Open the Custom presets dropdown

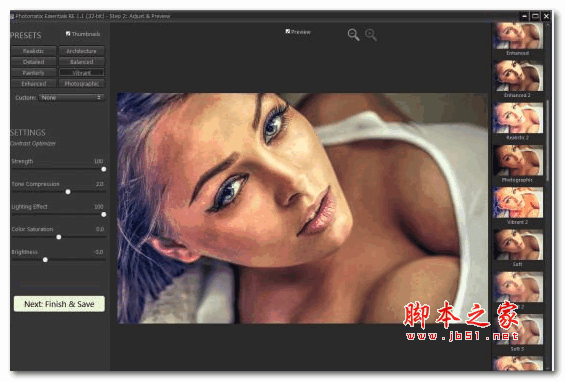click(72, 98)
